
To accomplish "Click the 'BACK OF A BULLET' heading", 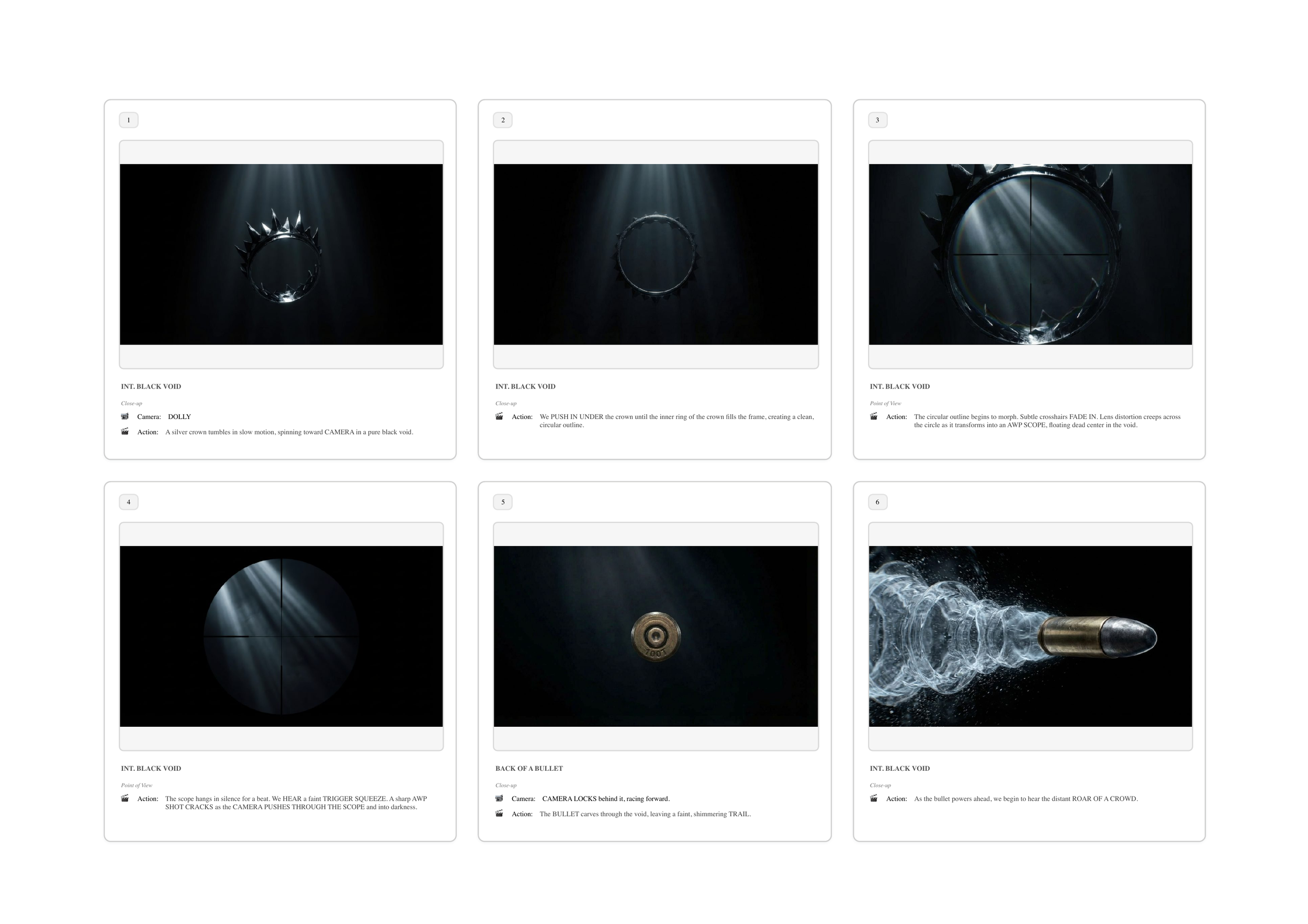I will click(529, 769).
